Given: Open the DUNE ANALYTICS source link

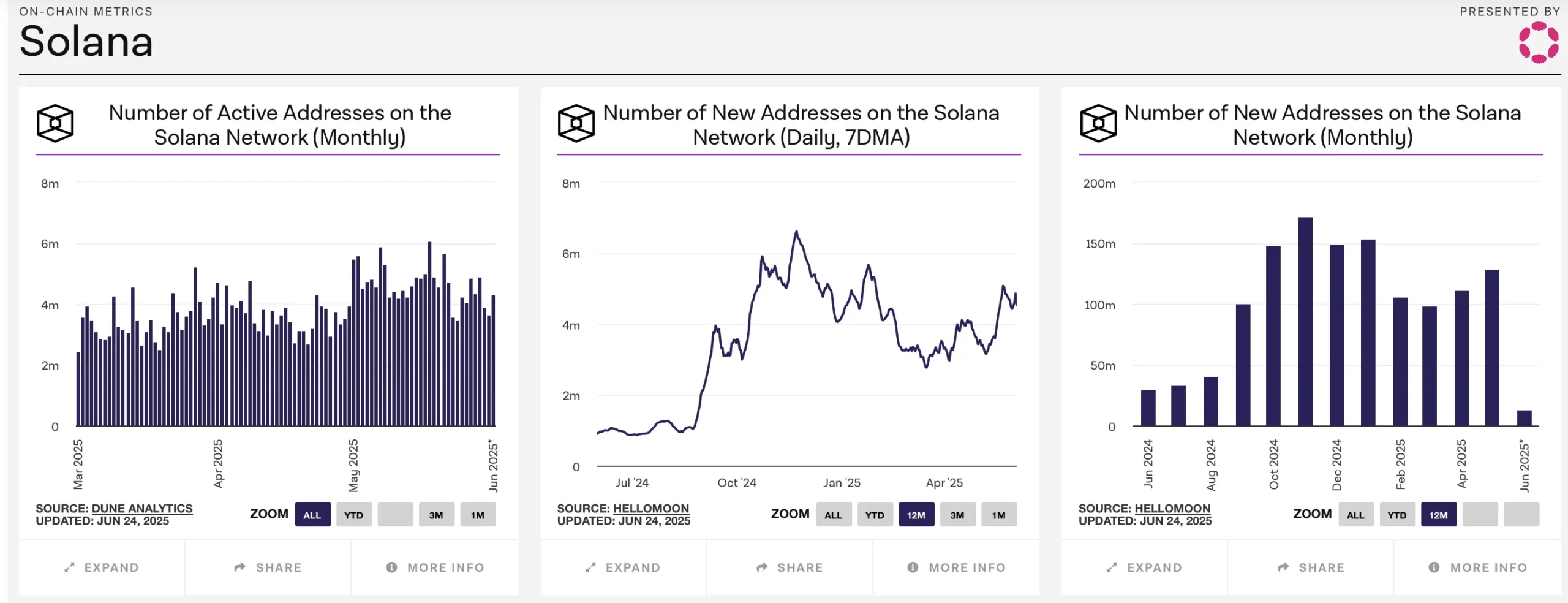Looking at the screenshot, I should [x=141, y=508].
